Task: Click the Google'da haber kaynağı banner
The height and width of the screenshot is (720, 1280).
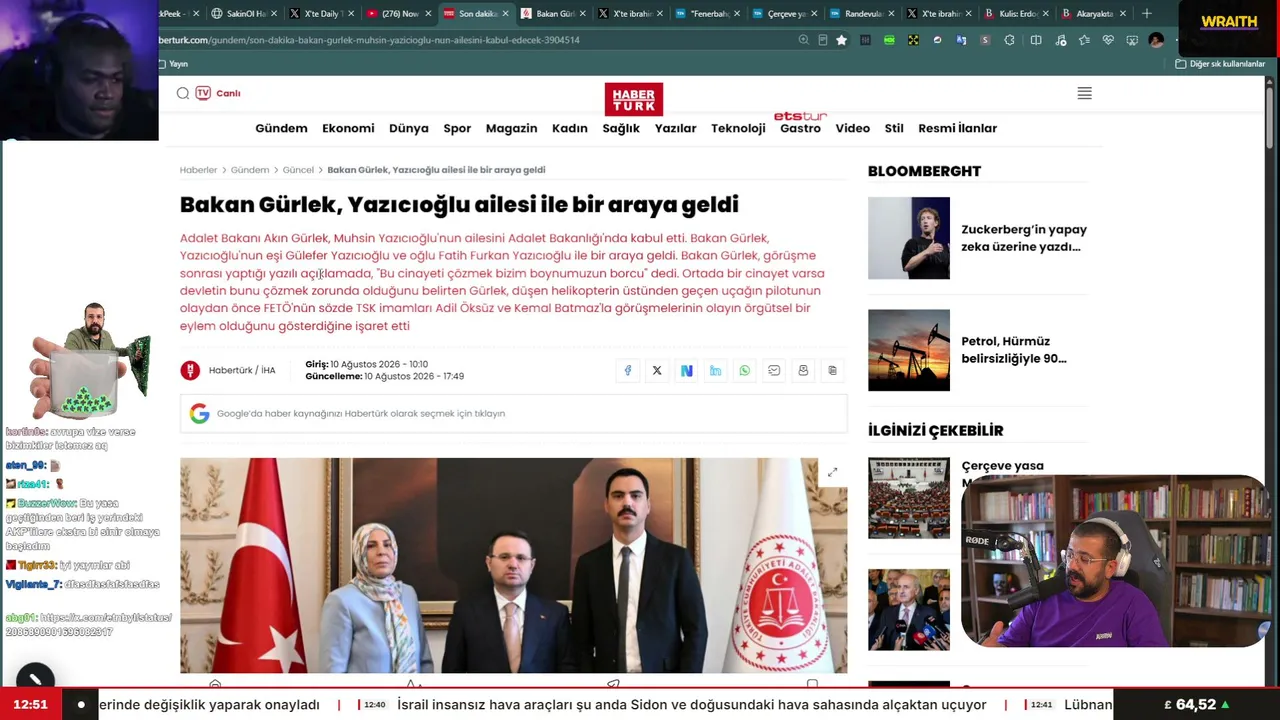Action: [x=513, y=413]
